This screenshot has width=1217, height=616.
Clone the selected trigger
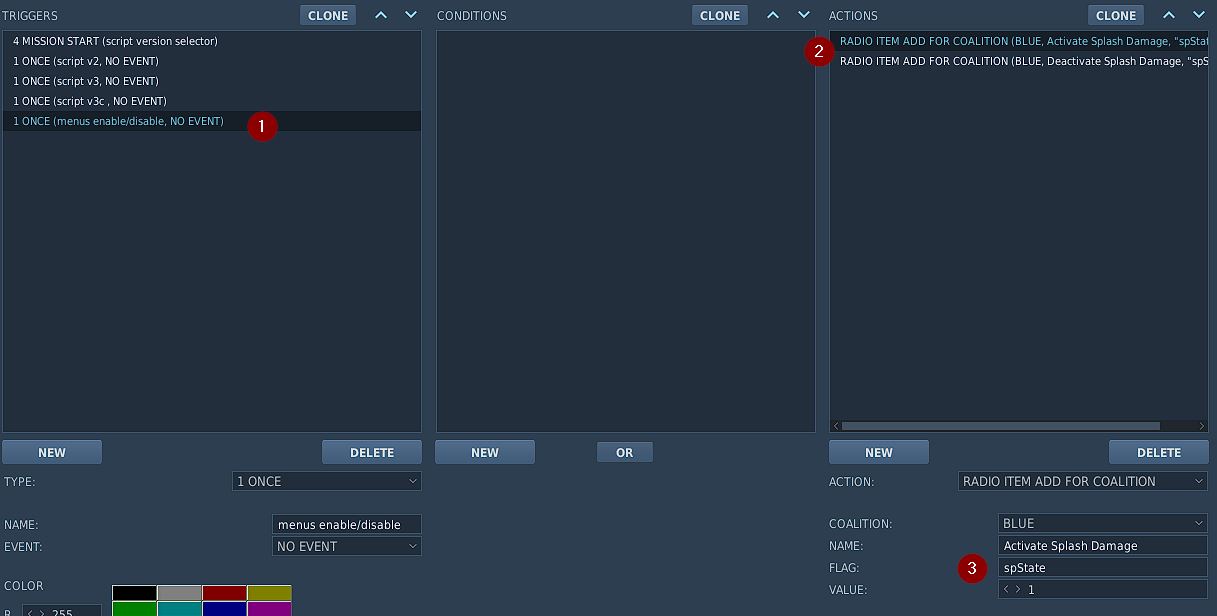(x=328, y=15)
